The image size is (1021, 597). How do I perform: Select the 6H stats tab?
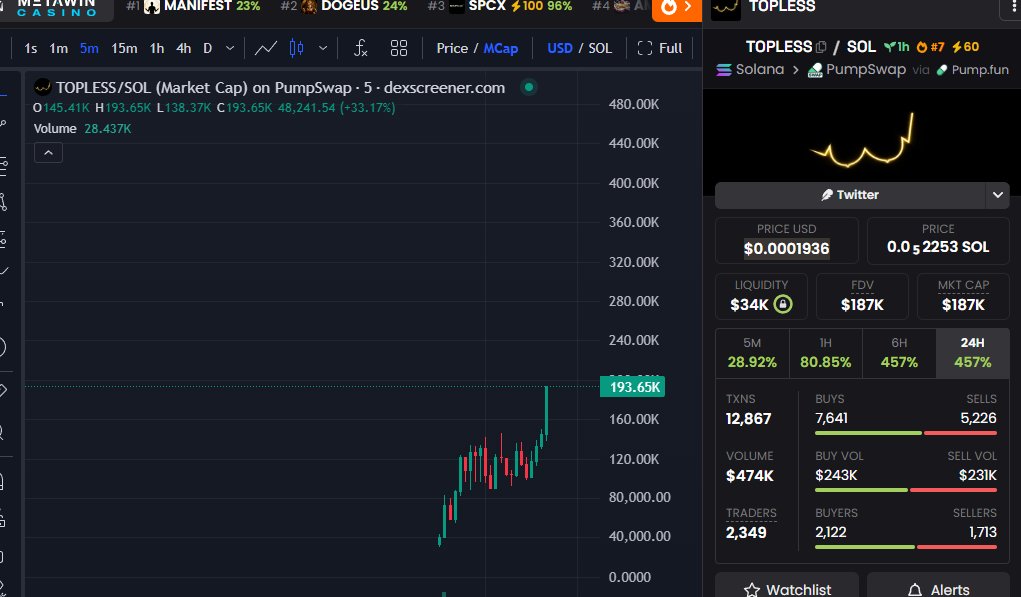point(899,354)
